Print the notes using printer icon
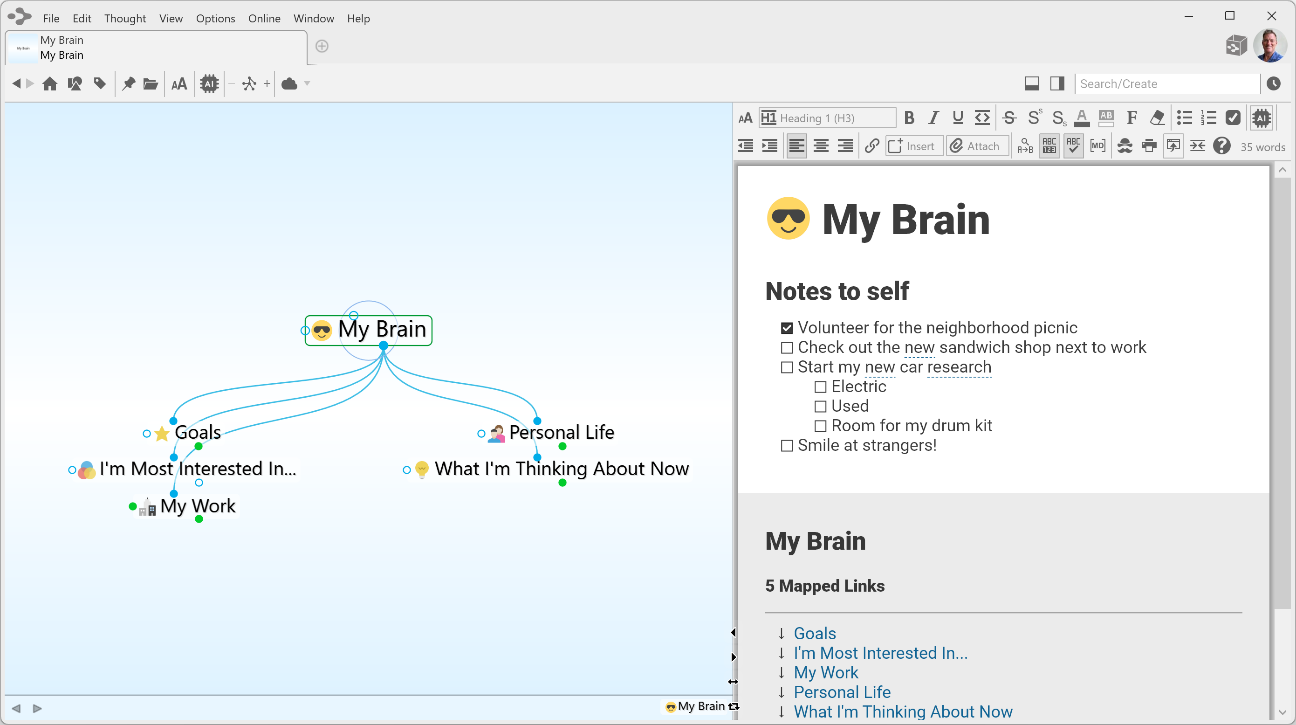The image size is (1296, 725). tap(1149, 146)
